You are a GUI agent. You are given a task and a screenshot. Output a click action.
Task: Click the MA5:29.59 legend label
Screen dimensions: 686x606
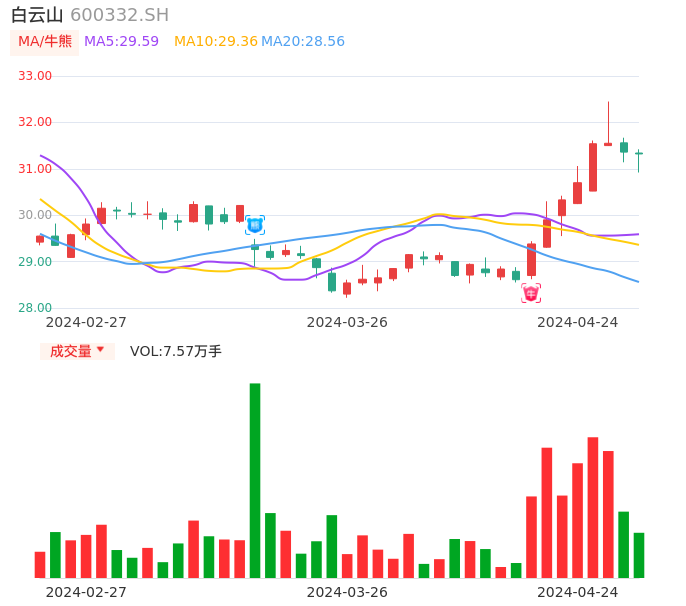[x=121, y=42]
